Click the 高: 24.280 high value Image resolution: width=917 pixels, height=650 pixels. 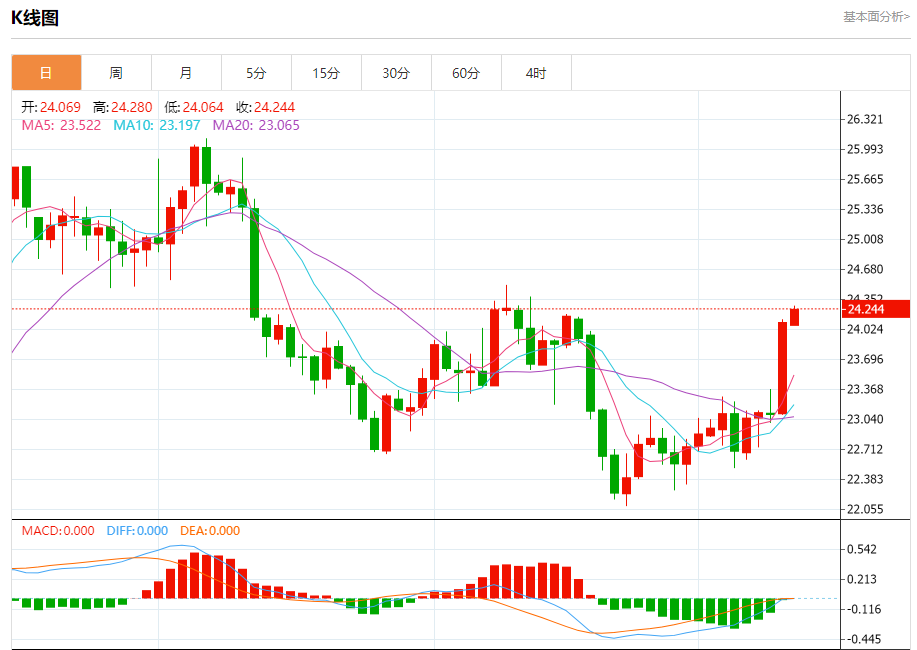coord(123,107)
